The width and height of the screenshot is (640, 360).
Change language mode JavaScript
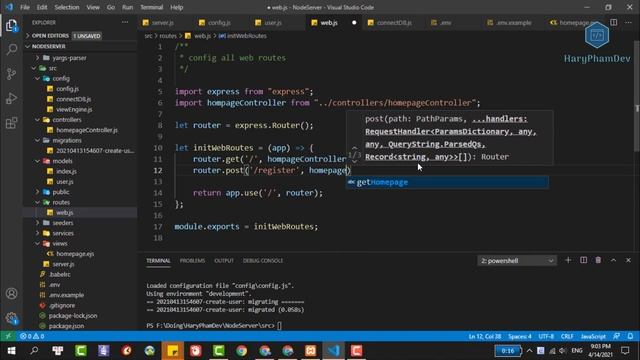click(x=593, y=336)
